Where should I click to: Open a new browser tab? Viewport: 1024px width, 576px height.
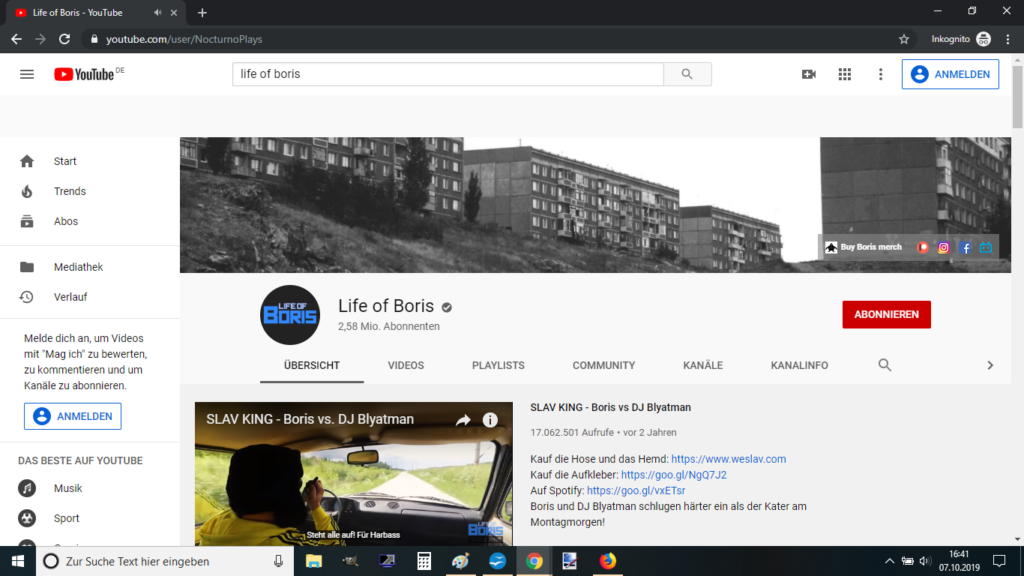click(x=202, y=12)
